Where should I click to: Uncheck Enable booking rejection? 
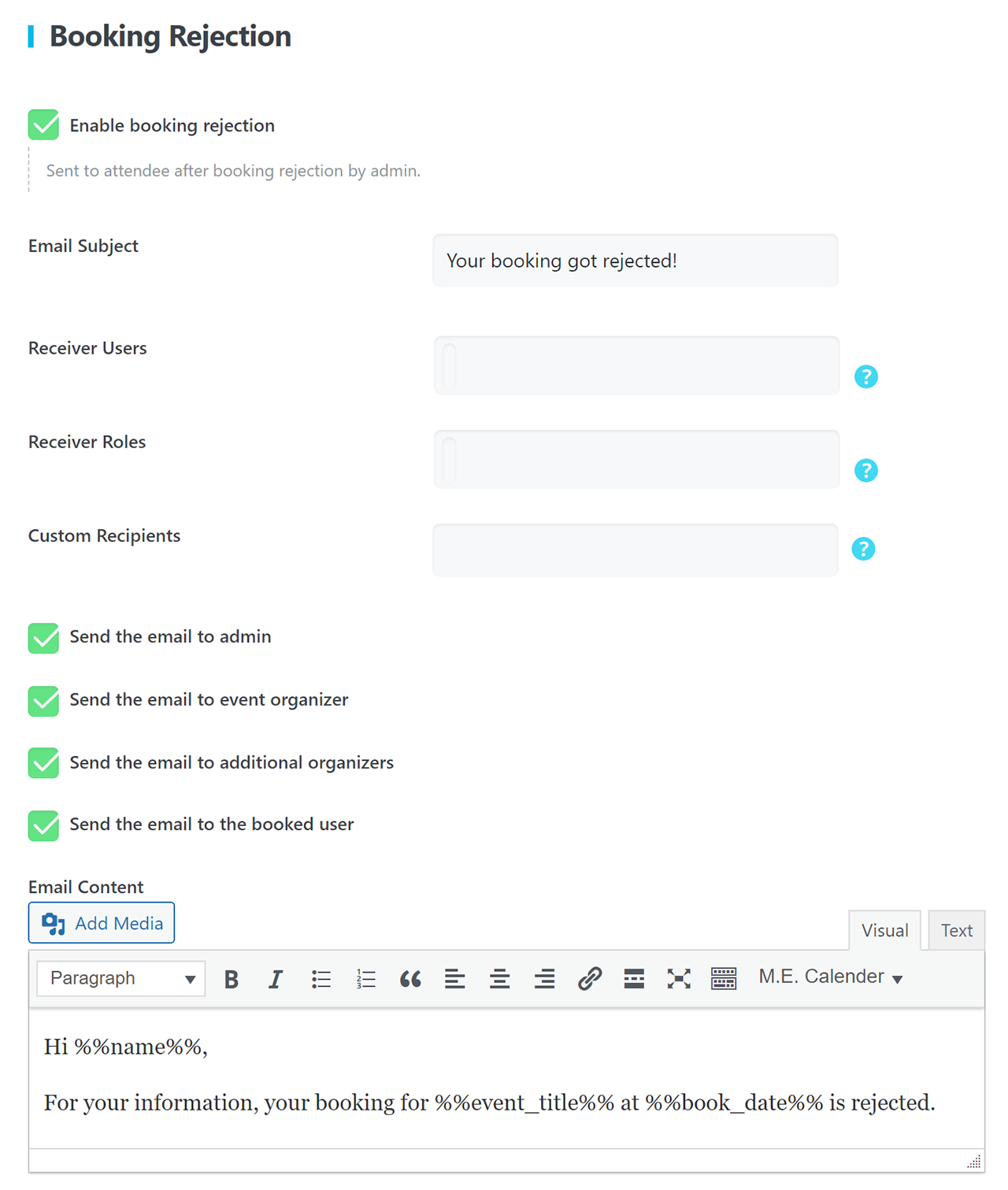pyautogui.click(x=43, y=124)
